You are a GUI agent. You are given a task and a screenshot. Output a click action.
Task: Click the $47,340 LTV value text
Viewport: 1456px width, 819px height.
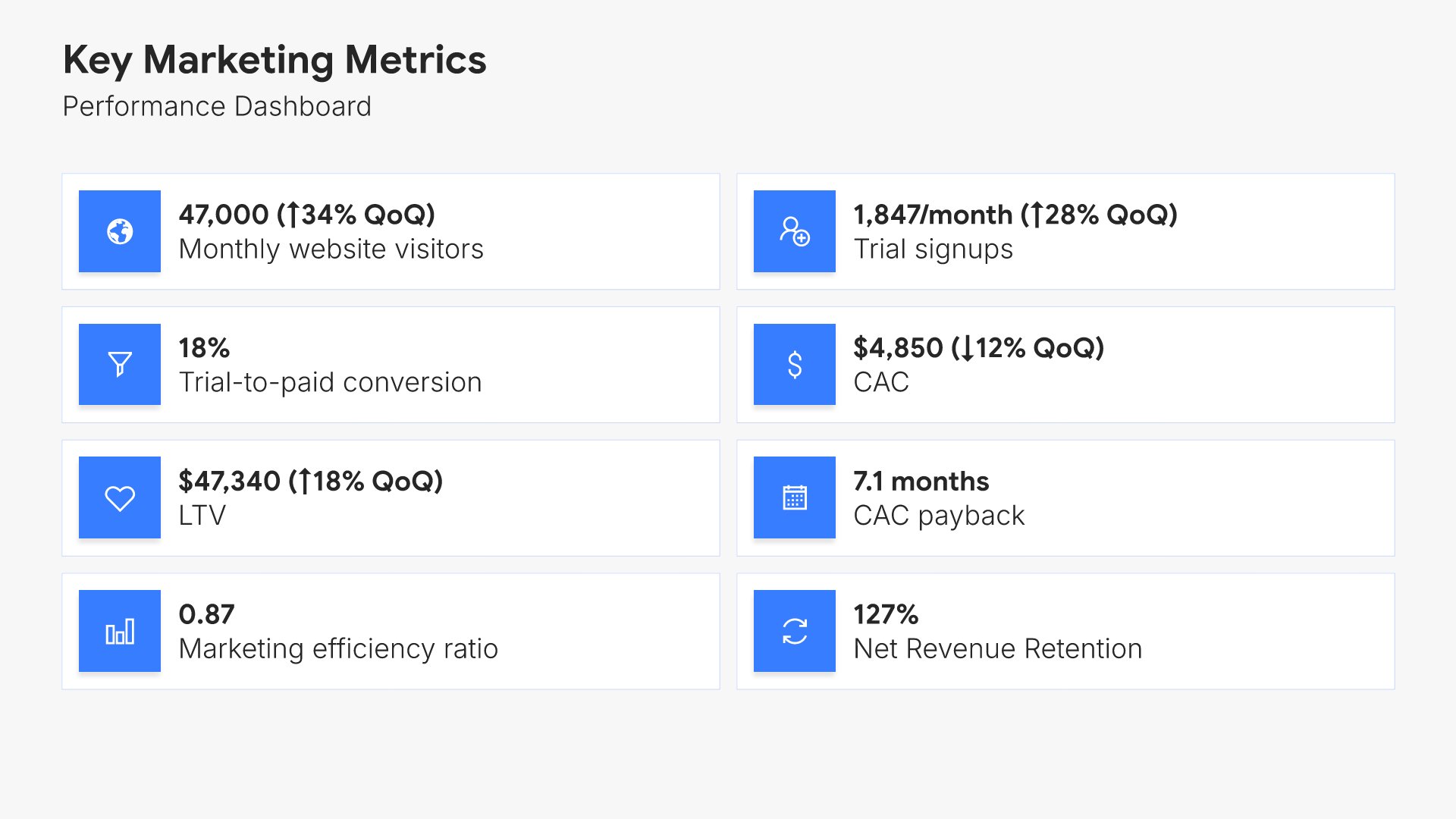[x=310, y=482]
